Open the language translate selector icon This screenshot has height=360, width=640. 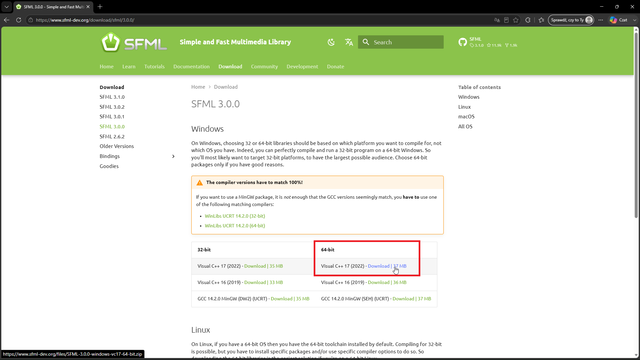[x=349, y=42]
